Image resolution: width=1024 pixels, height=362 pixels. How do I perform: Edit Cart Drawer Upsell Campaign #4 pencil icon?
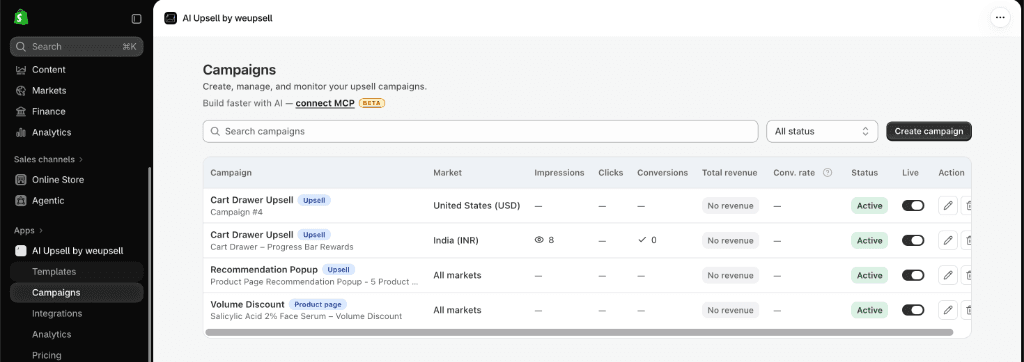coord(948,206)
